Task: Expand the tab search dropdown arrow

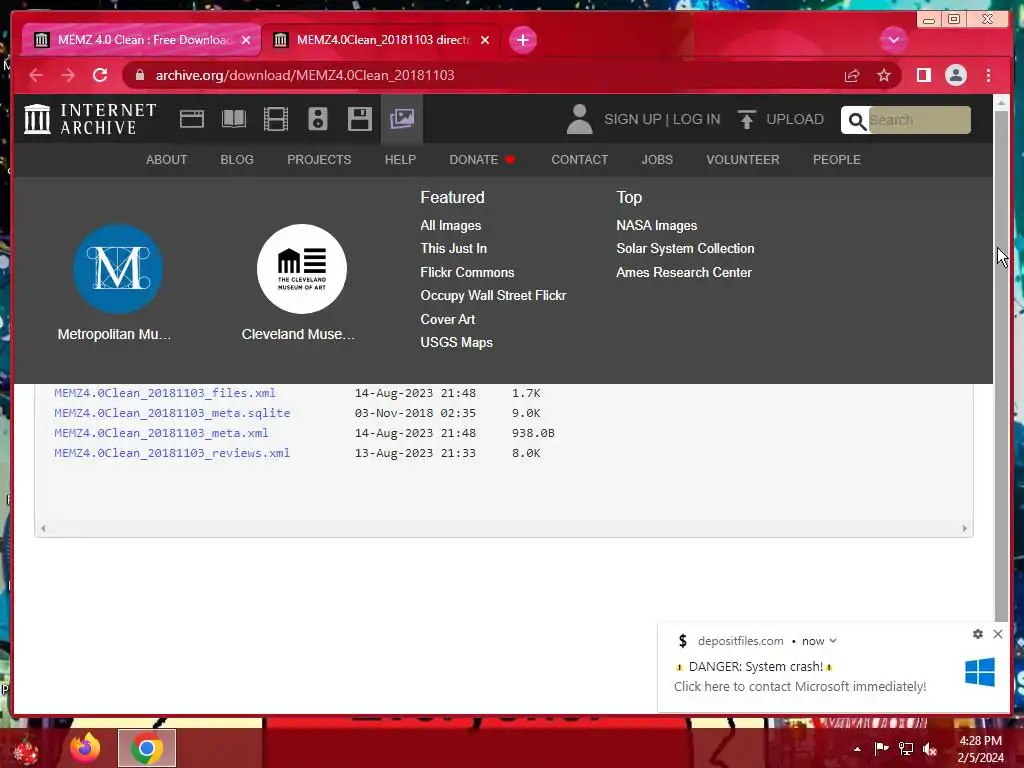Action: coord(893,40)
